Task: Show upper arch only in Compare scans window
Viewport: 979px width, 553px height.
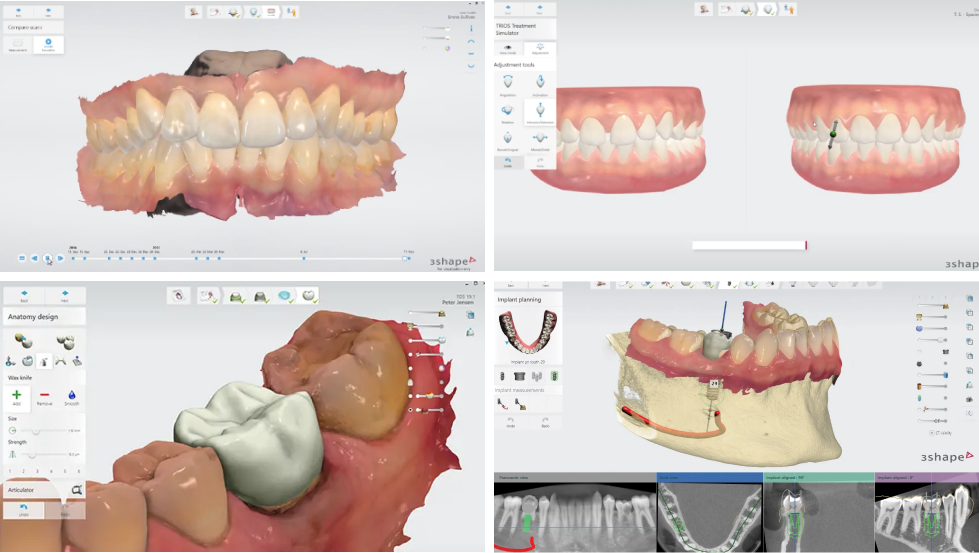Action: pyautogui.click(x=471, y=41)
